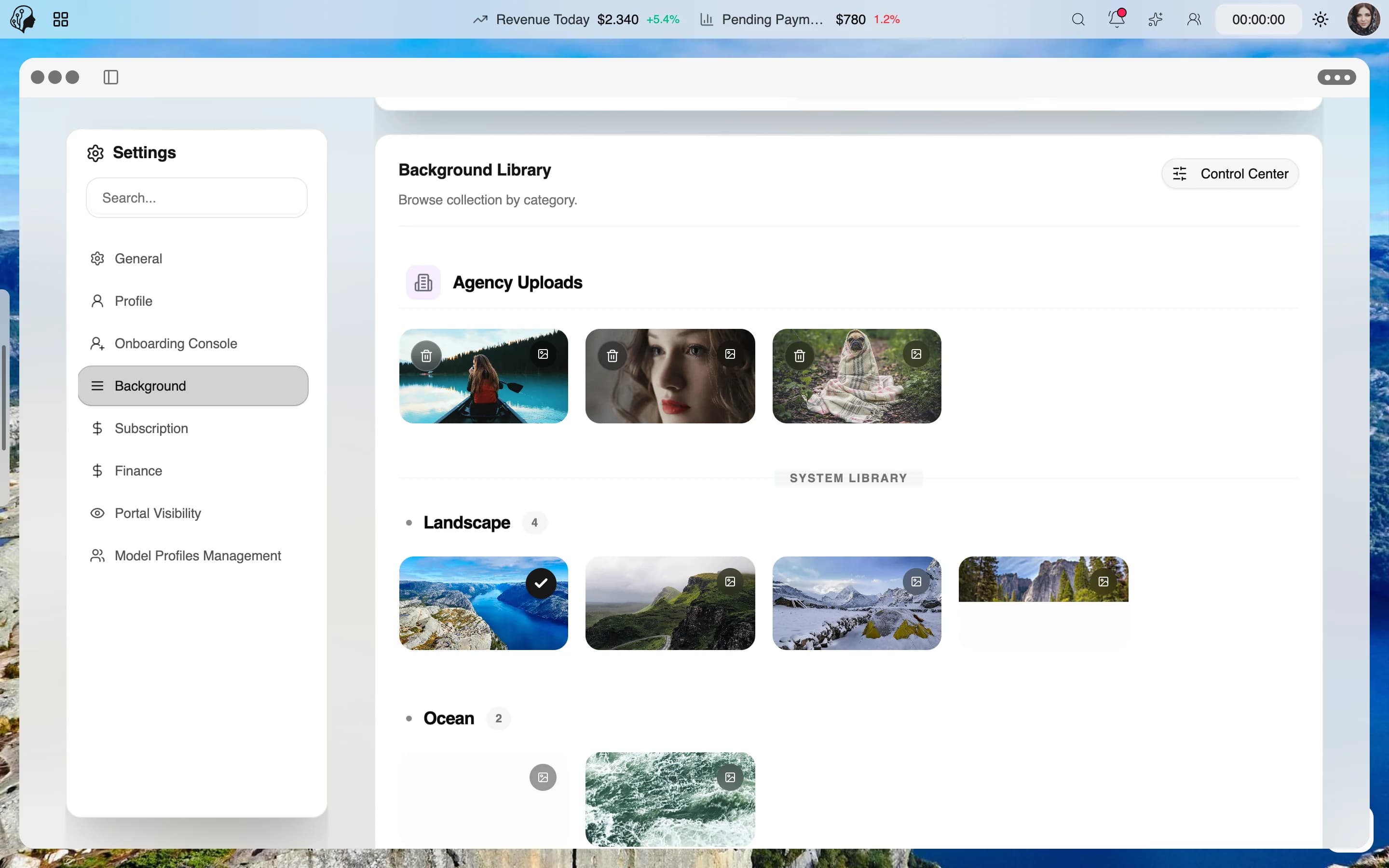Click the search magnifier in top bar

coord(1078,19)
